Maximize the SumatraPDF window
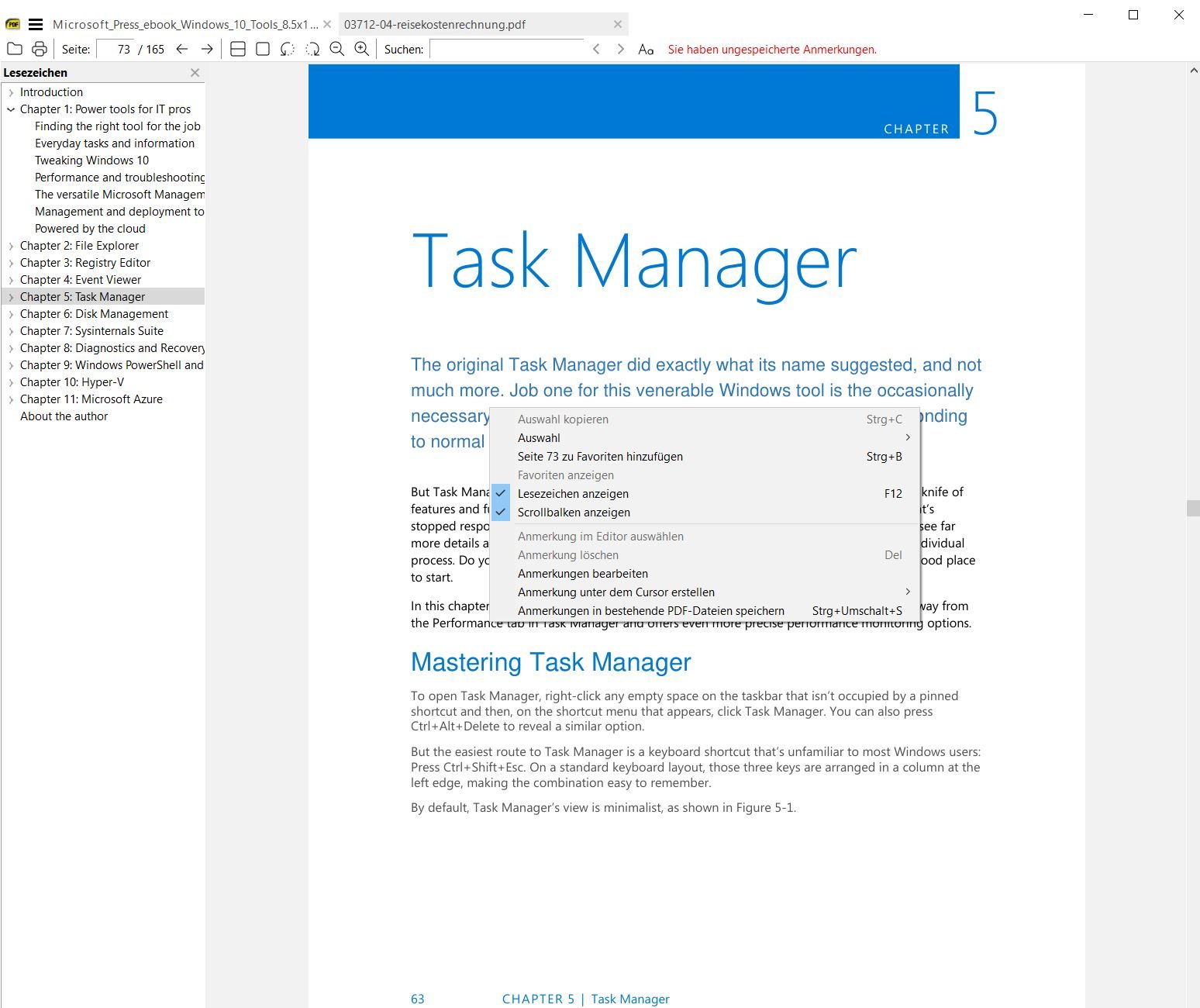Viewport: 1200px width, 1008px height. click(1133, 15)
